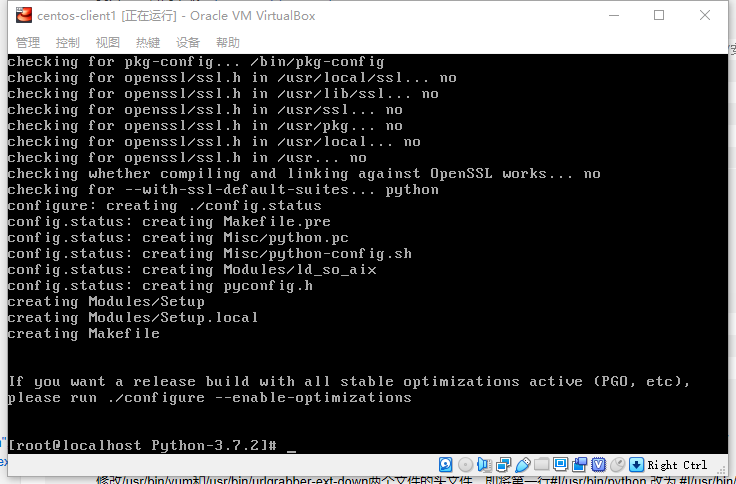The image size is (736, 484).
Task: Click the 'If you want a release build' line
Action: click(349, 381)
